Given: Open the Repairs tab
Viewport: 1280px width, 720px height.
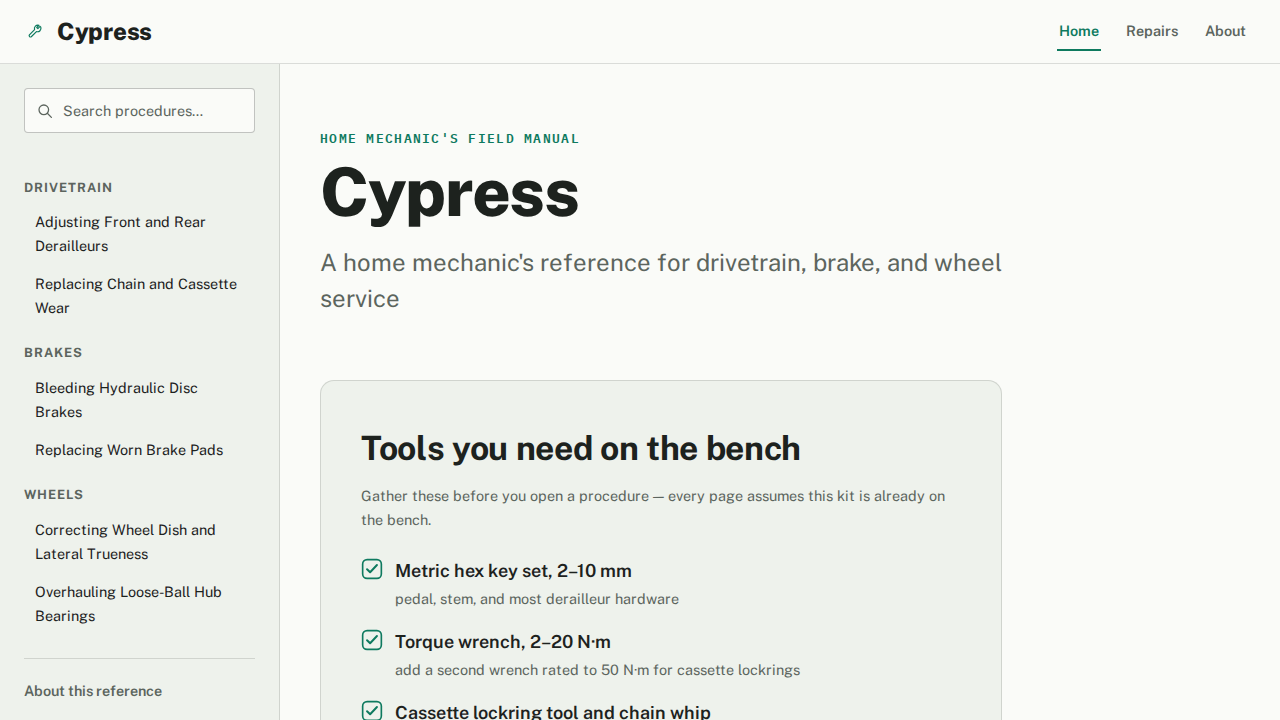Looking at the screenshot, I should pos(1152,31).
